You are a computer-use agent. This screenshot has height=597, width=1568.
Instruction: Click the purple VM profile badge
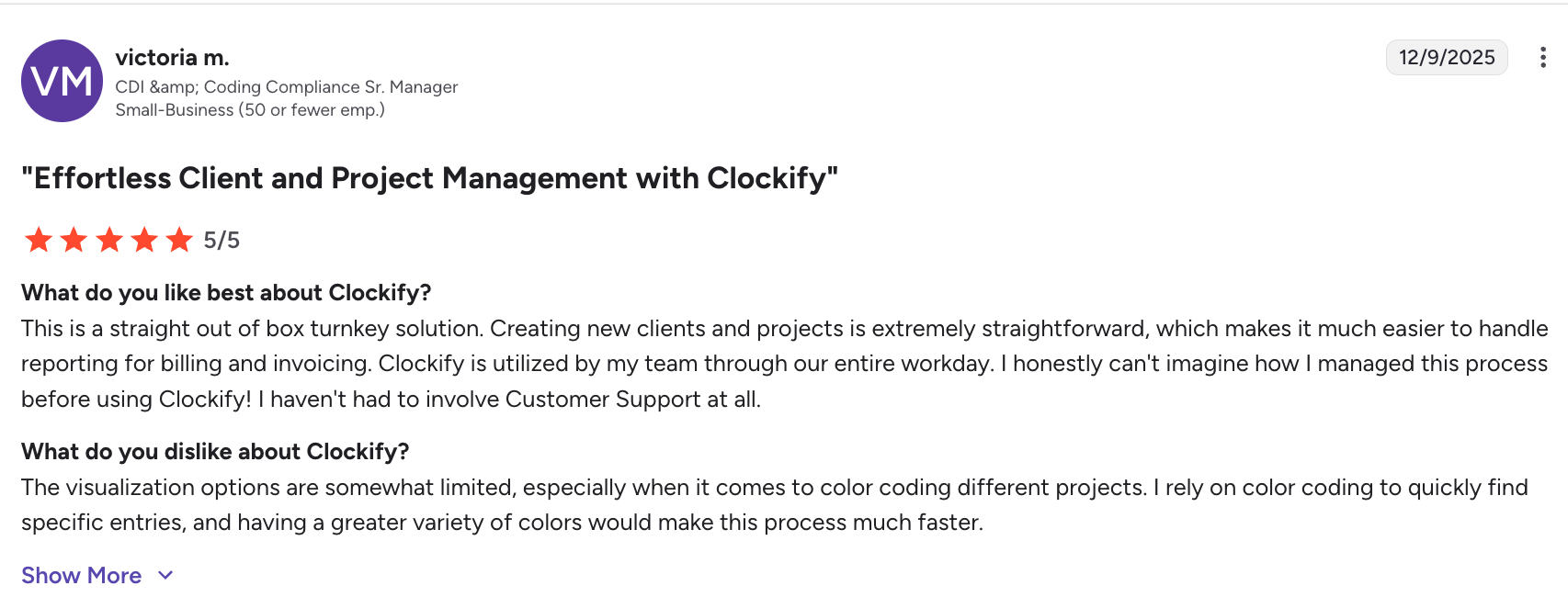click(62, 81)
